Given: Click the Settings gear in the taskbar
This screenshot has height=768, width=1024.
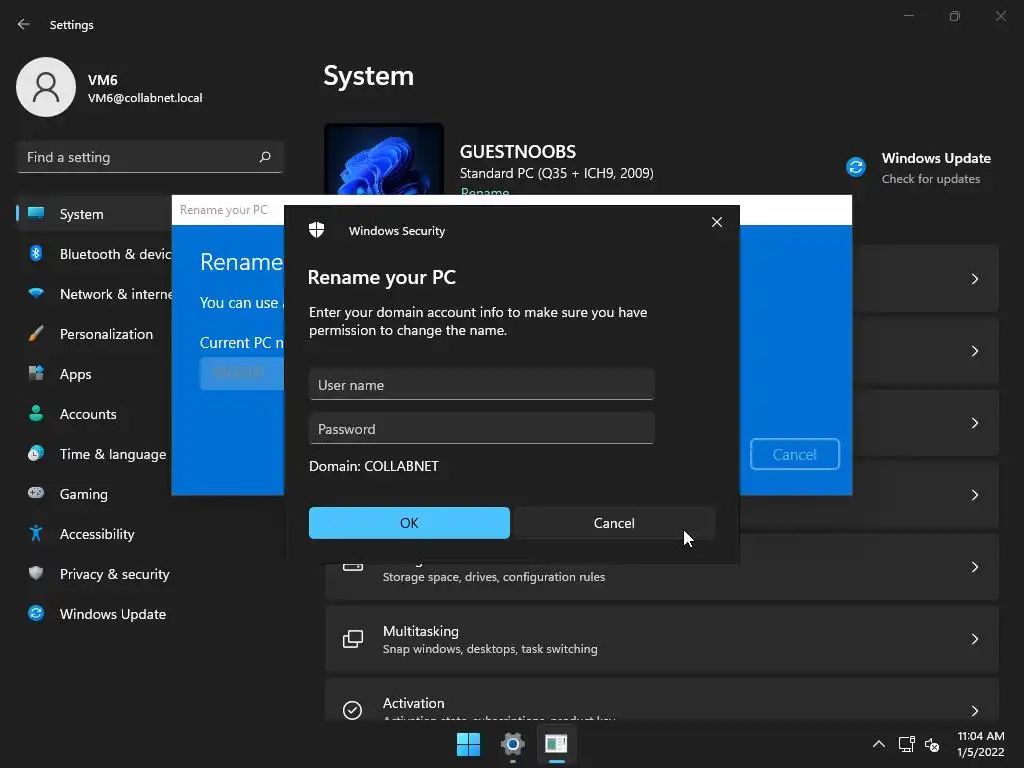Looking at the screenshot, I should pyautogui.click(x=513, y=744).
